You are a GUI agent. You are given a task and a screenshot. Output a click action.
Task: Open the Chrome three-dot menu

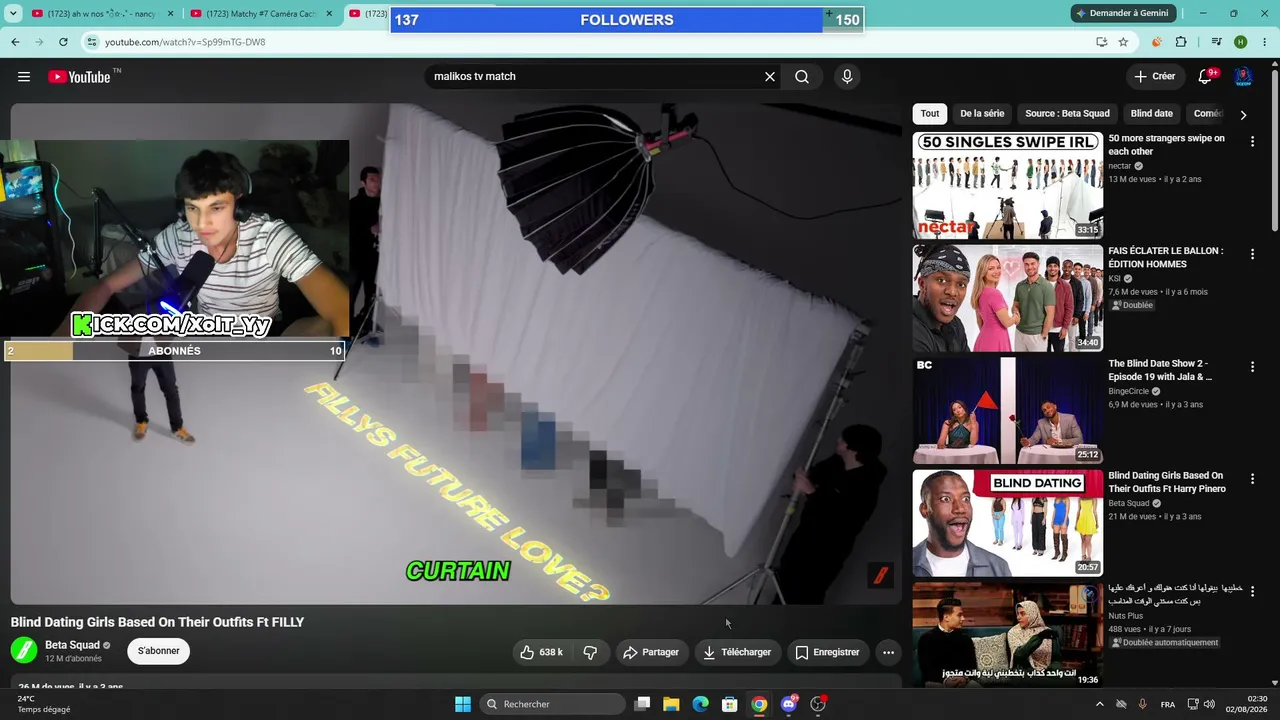pyautogui.click(x=1265, y=42)
